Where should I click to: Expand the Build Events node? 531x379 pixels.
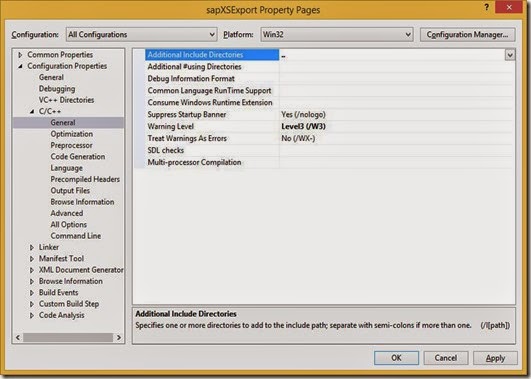(32, 293)
